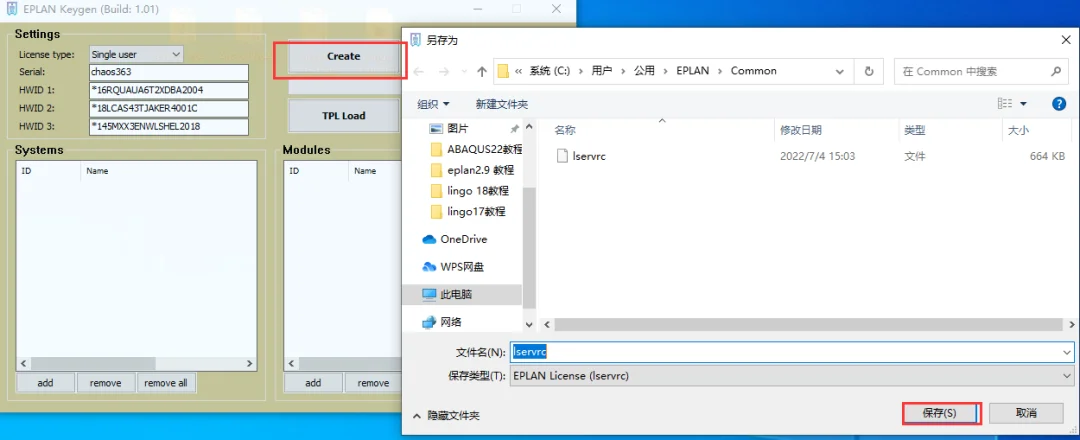
Task: Click the 保存(S) button
Action: pyautogui.click(x=939, y=413)
